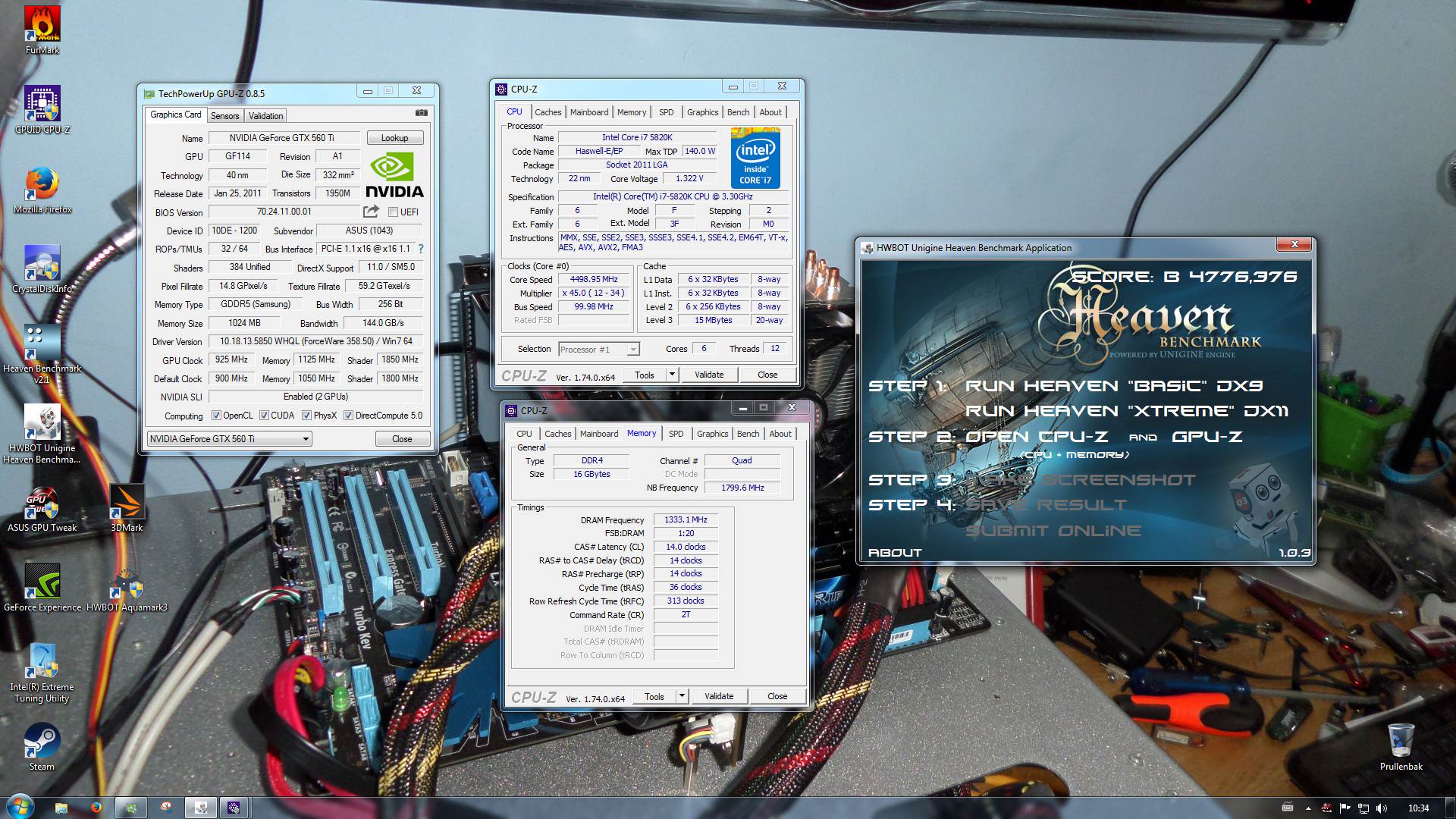Select the ASUS GPU Tweak desktop icon
The image size is (1456, 819).
pyautogui.click(x=42, y=508)
